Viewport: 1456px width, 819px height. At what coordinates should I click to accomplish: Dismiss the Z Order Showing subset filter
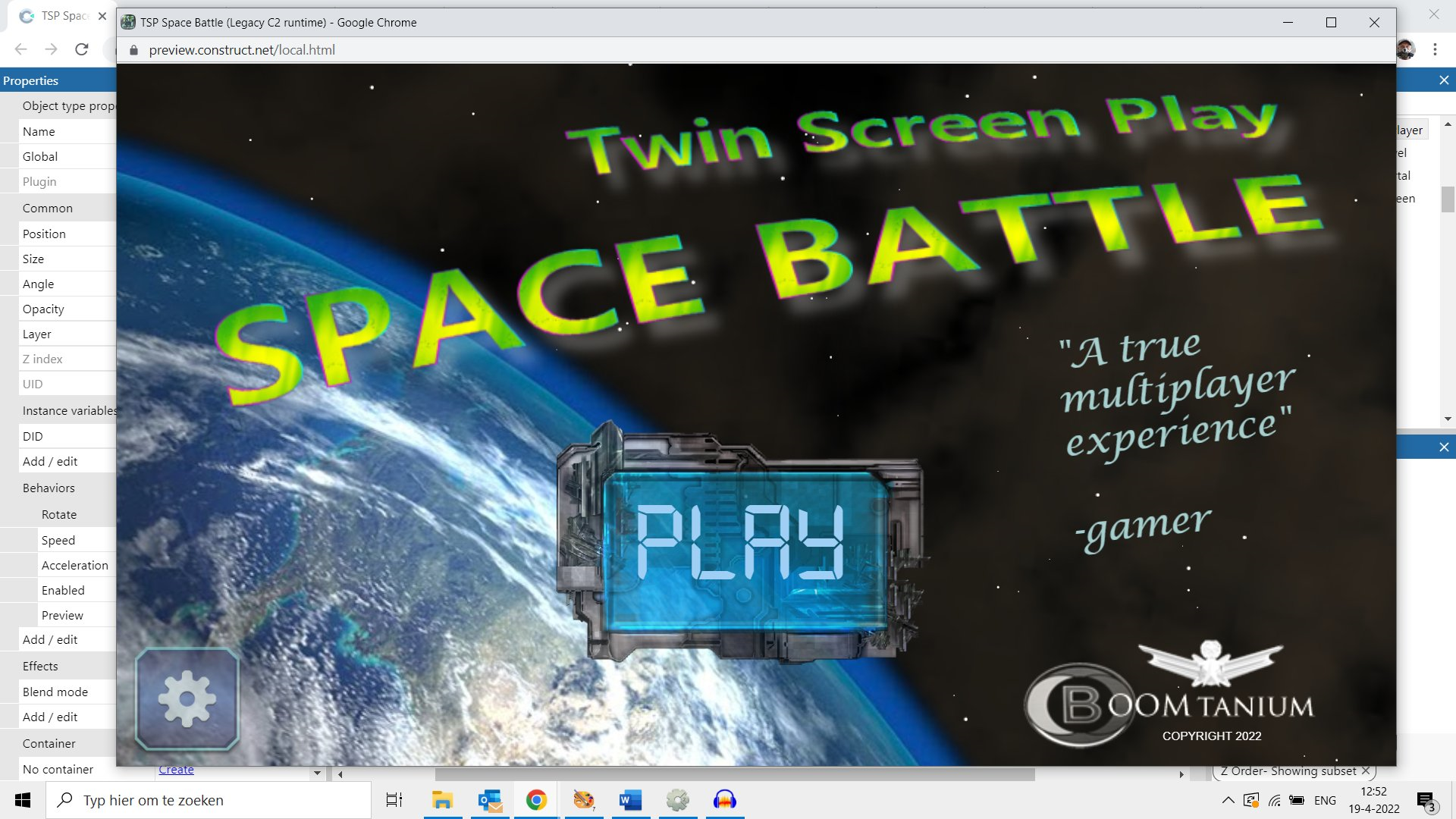coord(1365,770)
